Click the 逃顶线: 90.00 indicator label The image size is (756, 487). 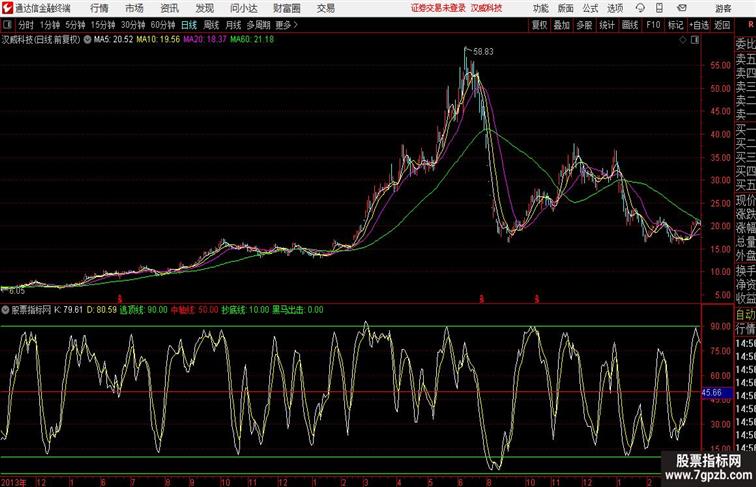144,310
